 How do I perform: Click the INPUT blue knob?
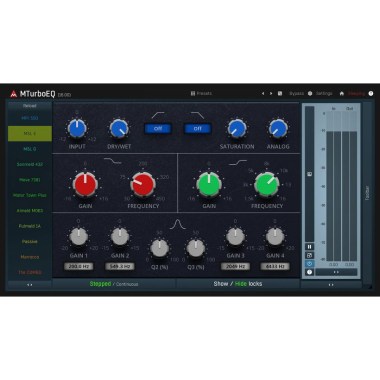(x=77, y=129)
